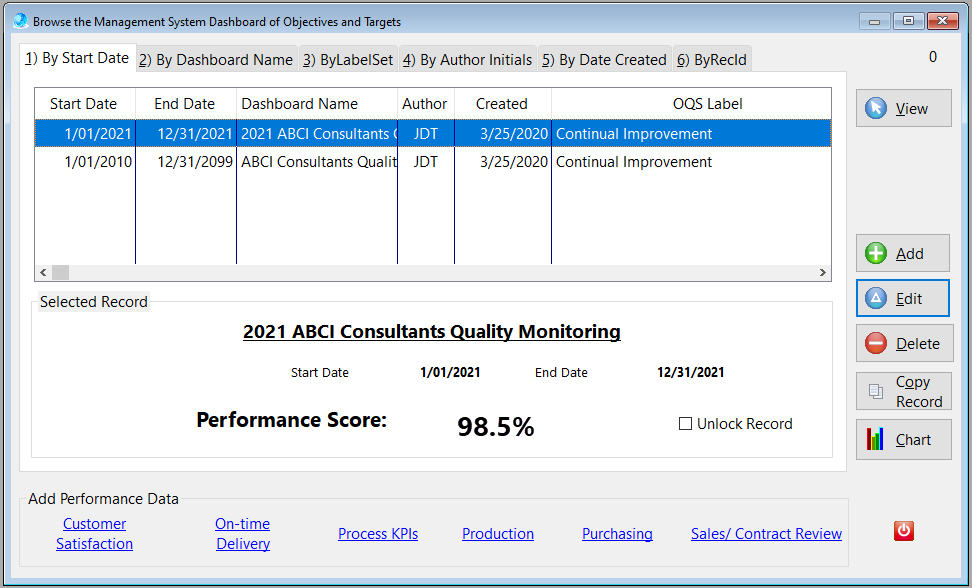The height and width of the screenshot is (588, 972).
Task: Minimize the dashboard browse window
Action: pos(875,21)
